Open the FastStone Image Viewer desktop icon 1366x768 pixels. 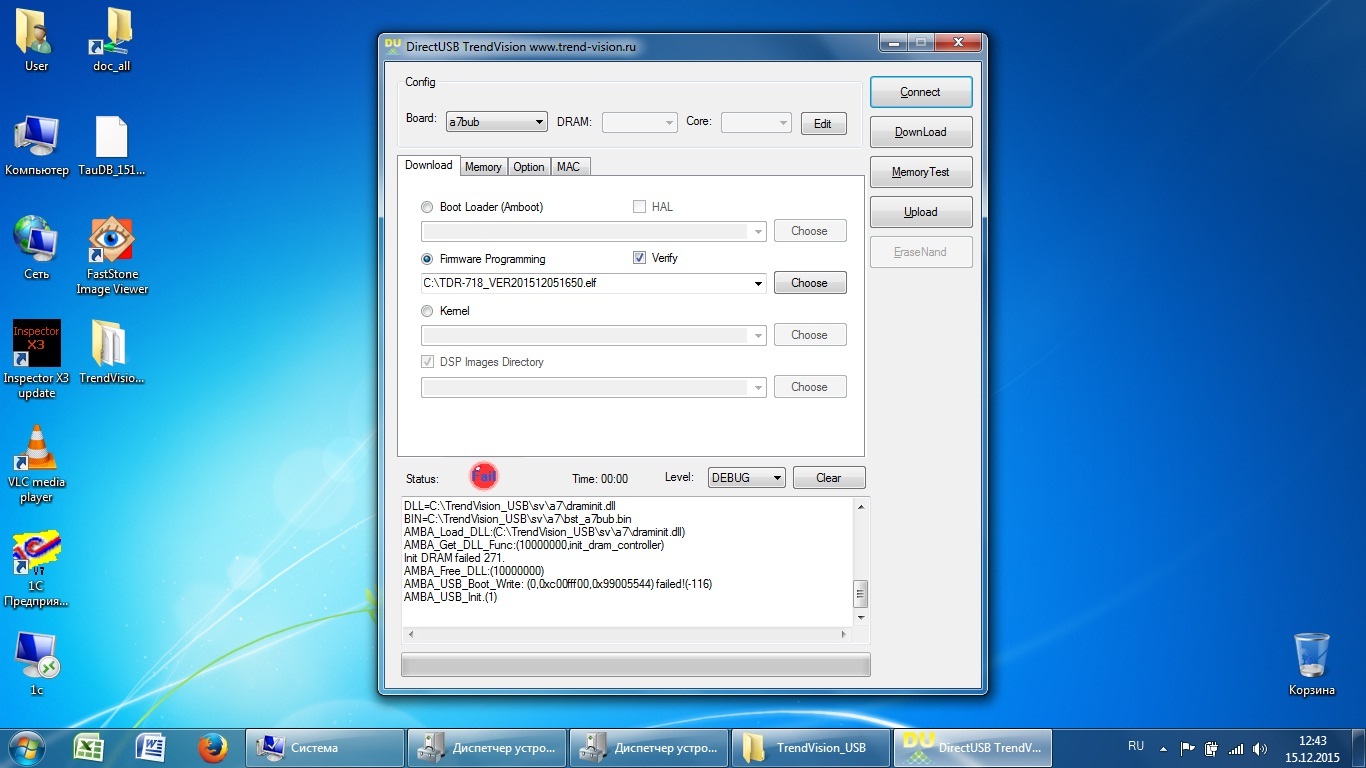[111, 243]
